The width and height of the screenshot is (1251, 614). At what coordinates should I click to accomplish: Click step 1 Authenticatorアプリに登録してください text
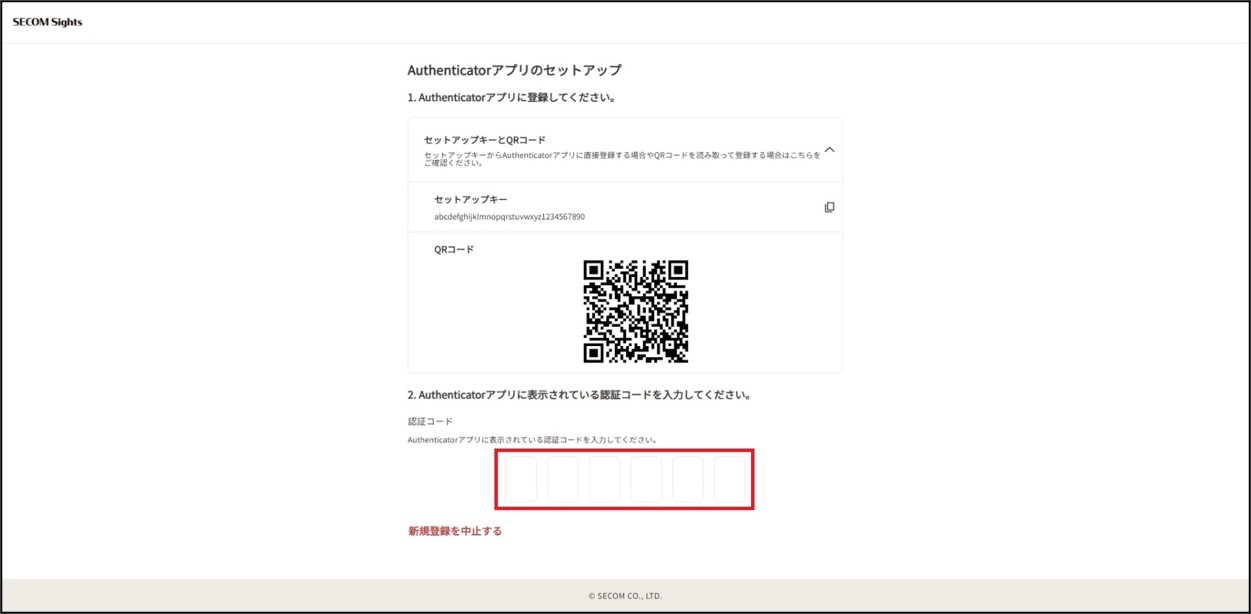(x=511, y=98)
